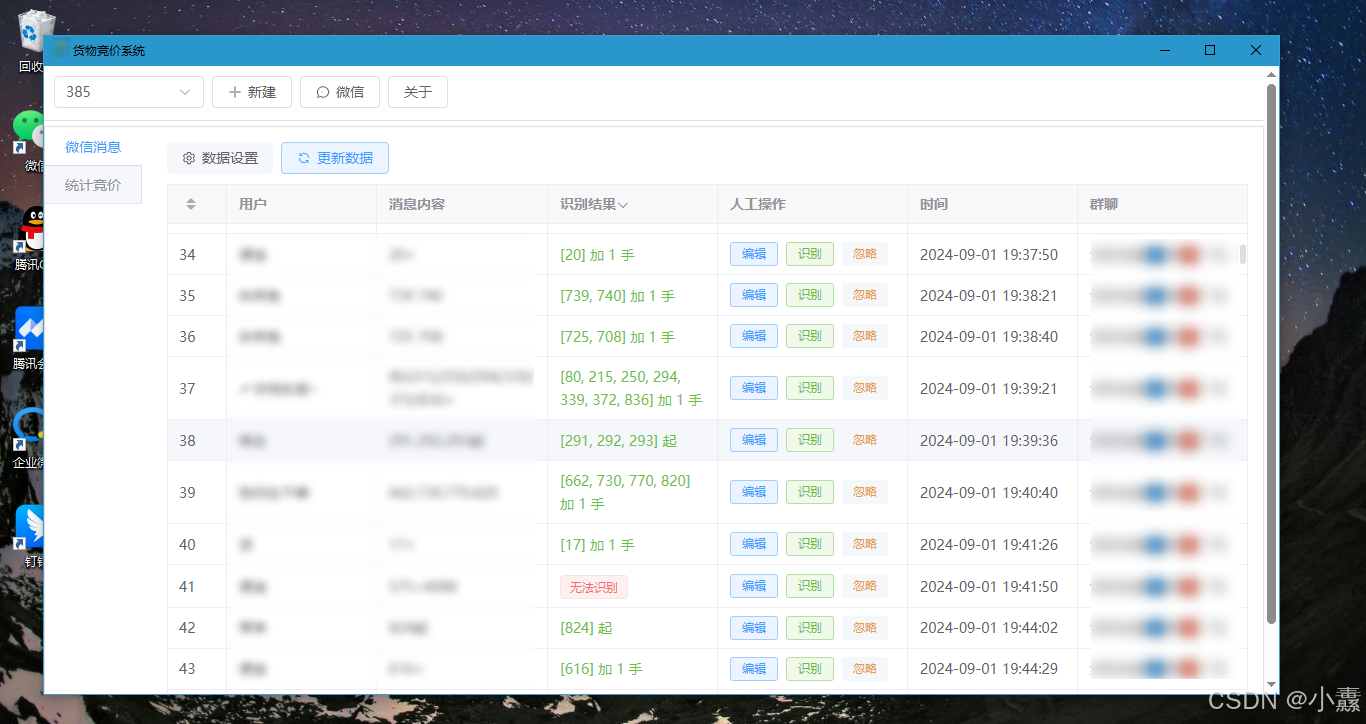The width and height of the screenshot is (1366, 724).
Task: Click 忽略 in row 43
Action: coord(865,669)
